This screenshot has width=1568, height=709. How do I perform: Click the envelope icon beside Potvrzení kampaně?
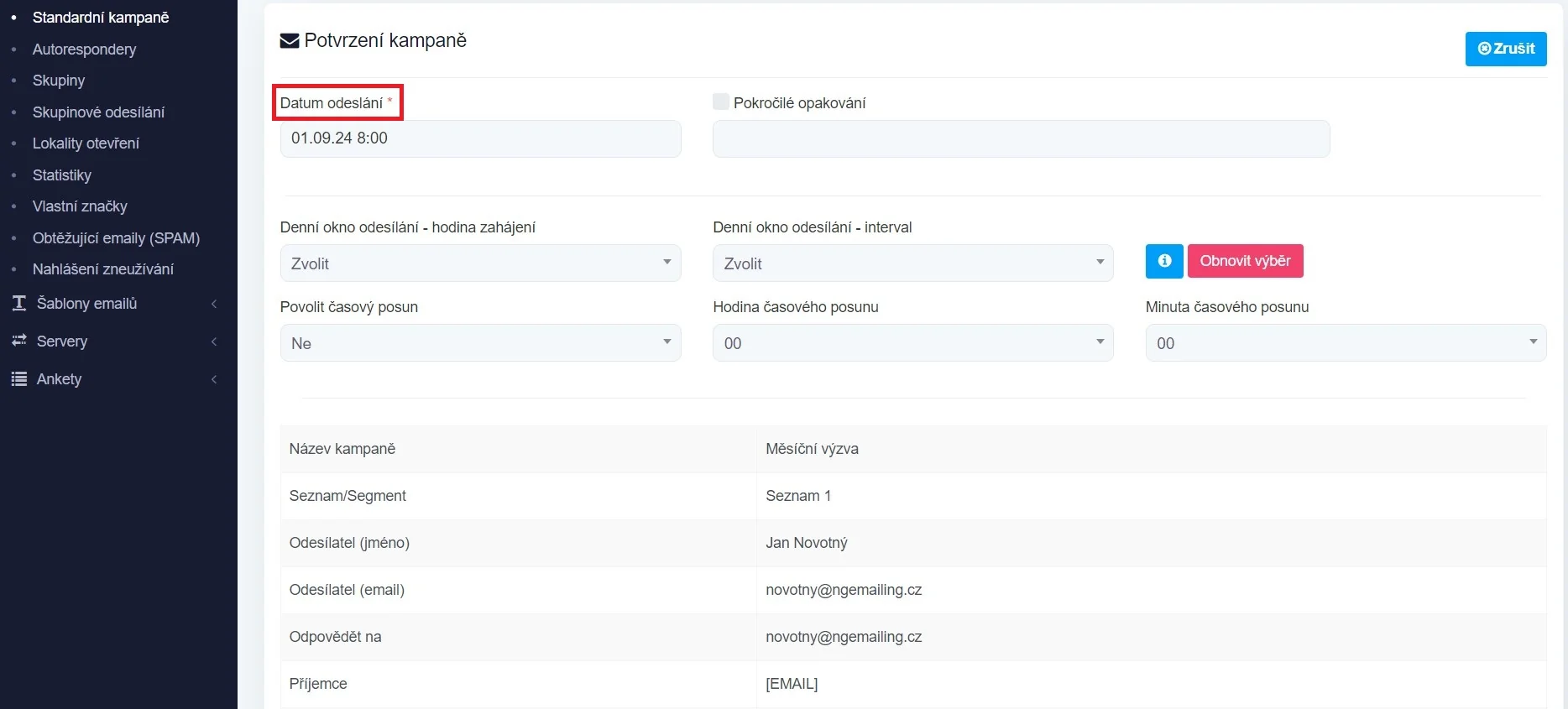pos(289,41)
